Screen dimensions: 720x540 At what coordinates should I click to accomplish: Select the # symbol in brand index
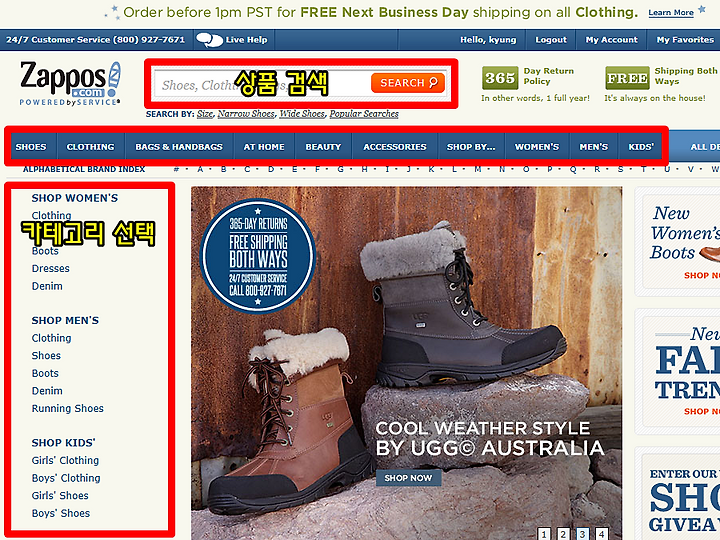coord(176,169)
